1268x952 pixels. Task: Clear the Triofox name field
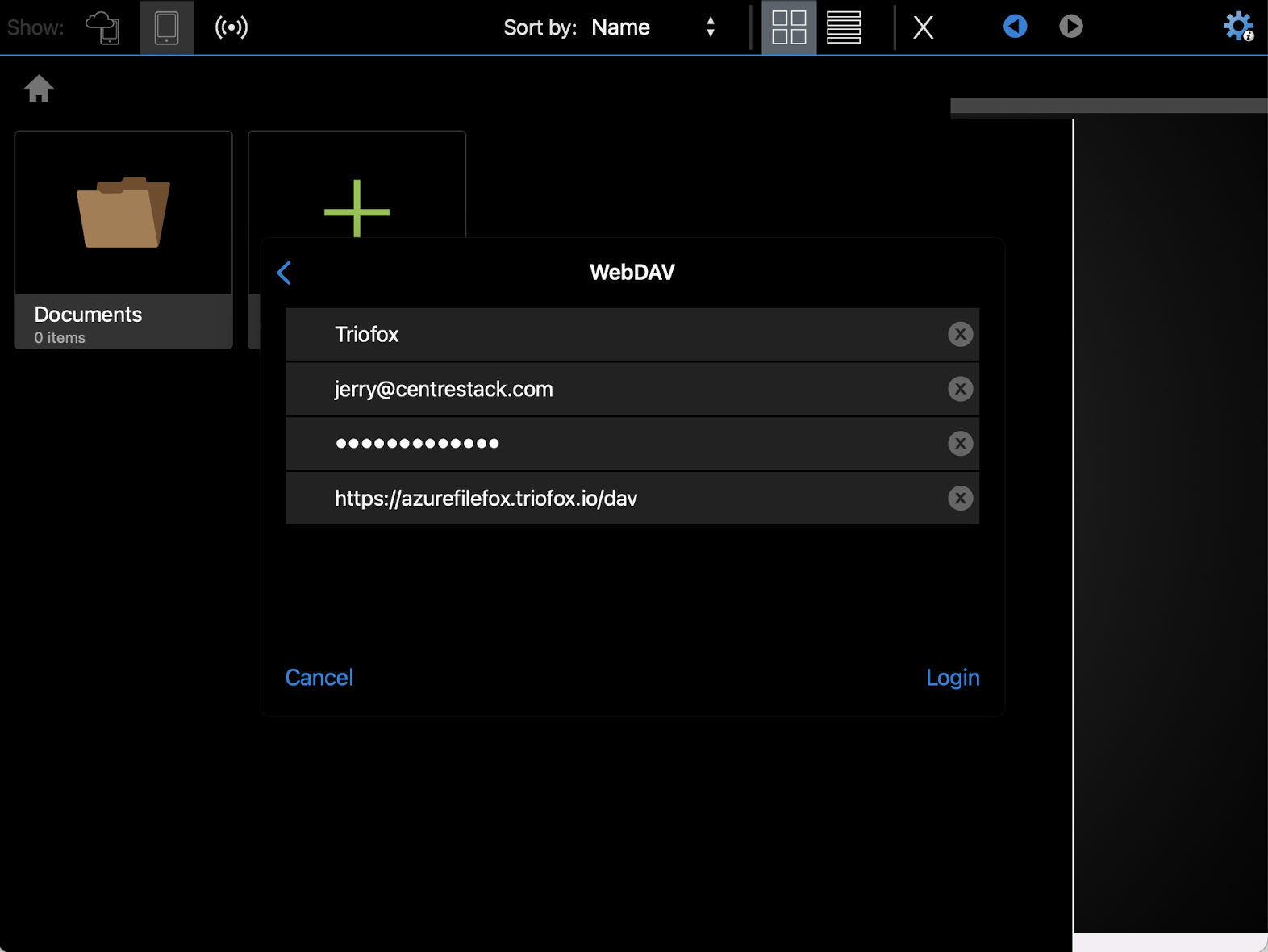coord(960,334)
